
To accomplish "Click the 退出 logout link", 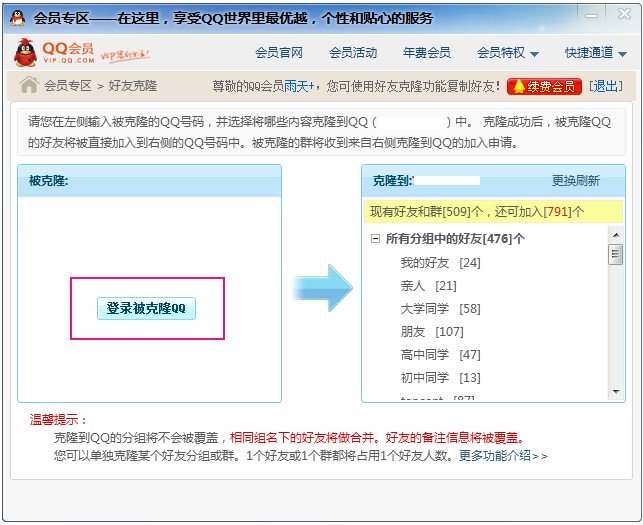I will [606, 86].
